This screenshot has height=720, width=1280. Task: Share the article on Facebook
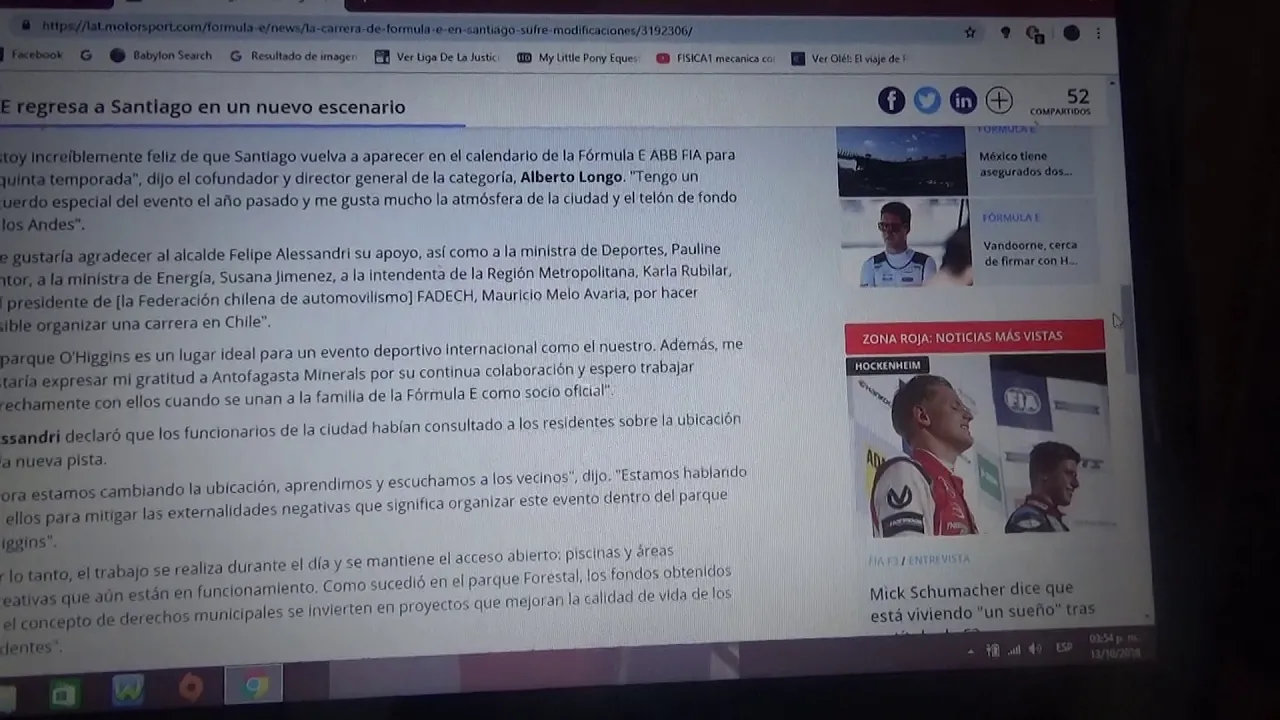click(891, 100)
